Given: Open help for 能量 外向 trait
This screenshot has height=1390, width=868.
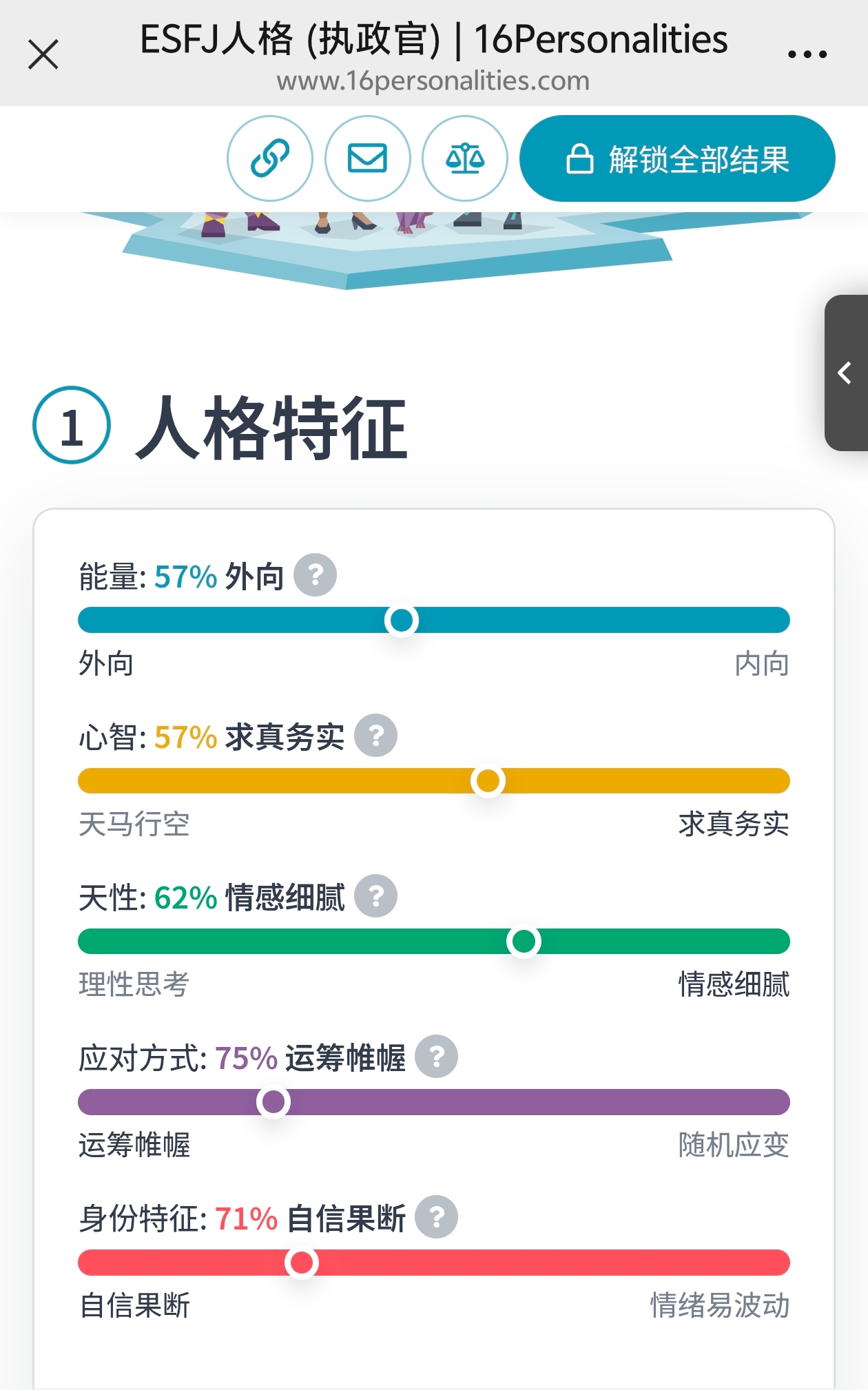Looking at the screenshot, I should (x=316, y=574).
